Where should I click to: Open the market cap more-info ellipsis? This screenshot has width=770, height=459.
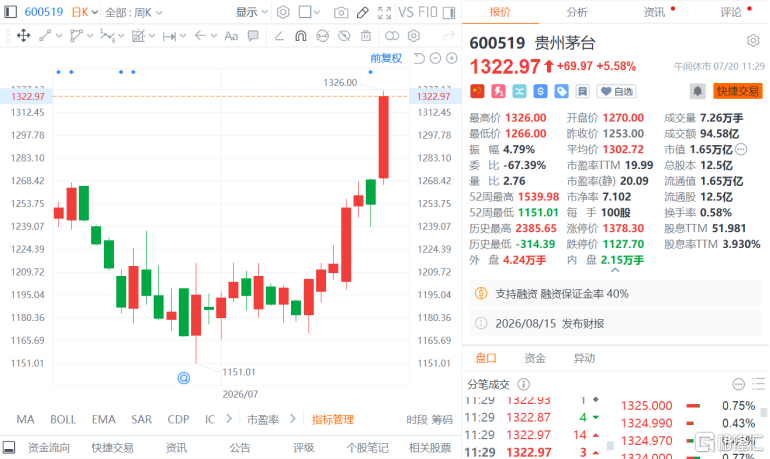741,149
